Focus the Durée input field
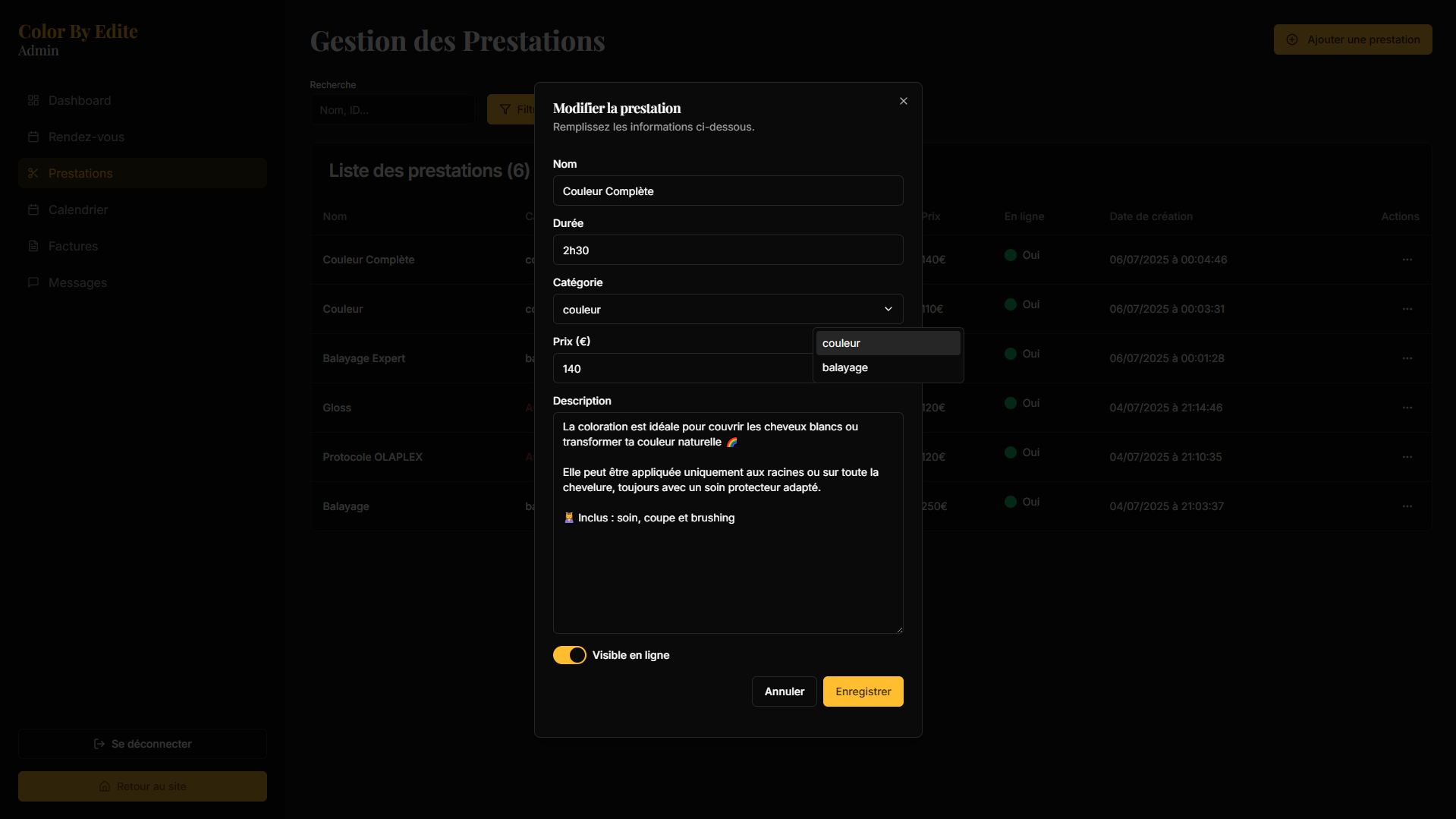This screenshot has height=819, width=1456. coord(728,250)
